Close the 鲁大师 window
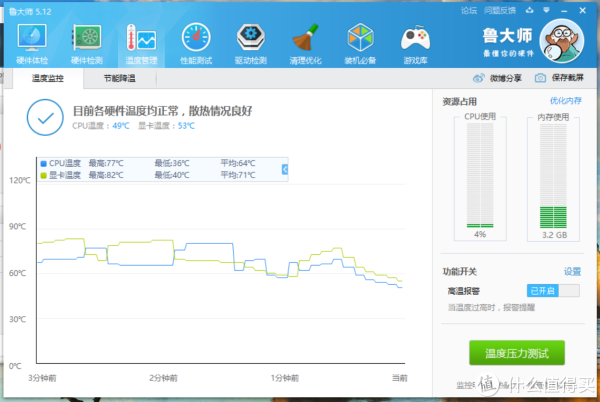Screen dimensions: 600x402 tap(582, 11)
